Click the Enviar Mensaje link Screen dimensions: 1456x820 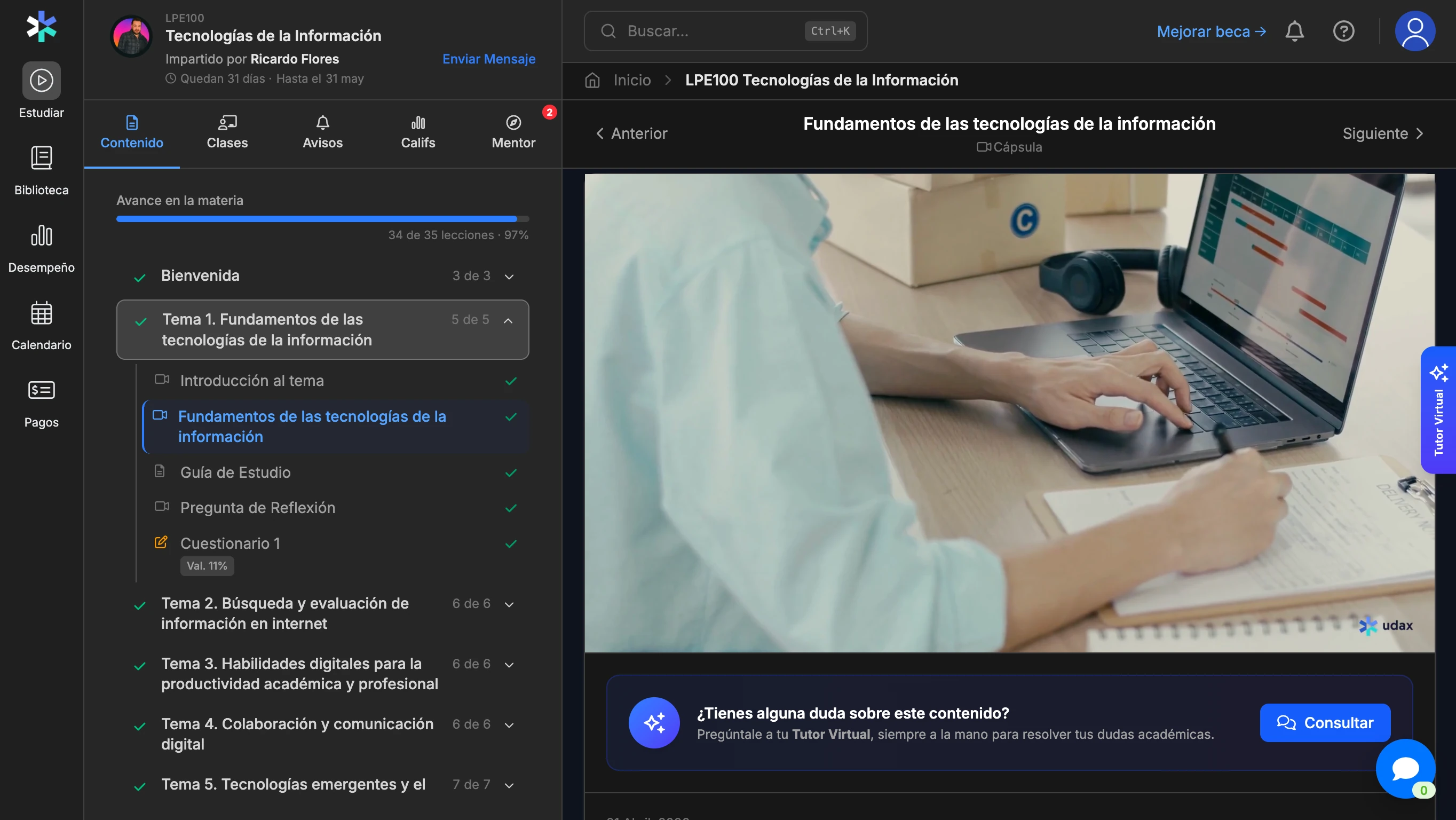(x=488, y=59)
